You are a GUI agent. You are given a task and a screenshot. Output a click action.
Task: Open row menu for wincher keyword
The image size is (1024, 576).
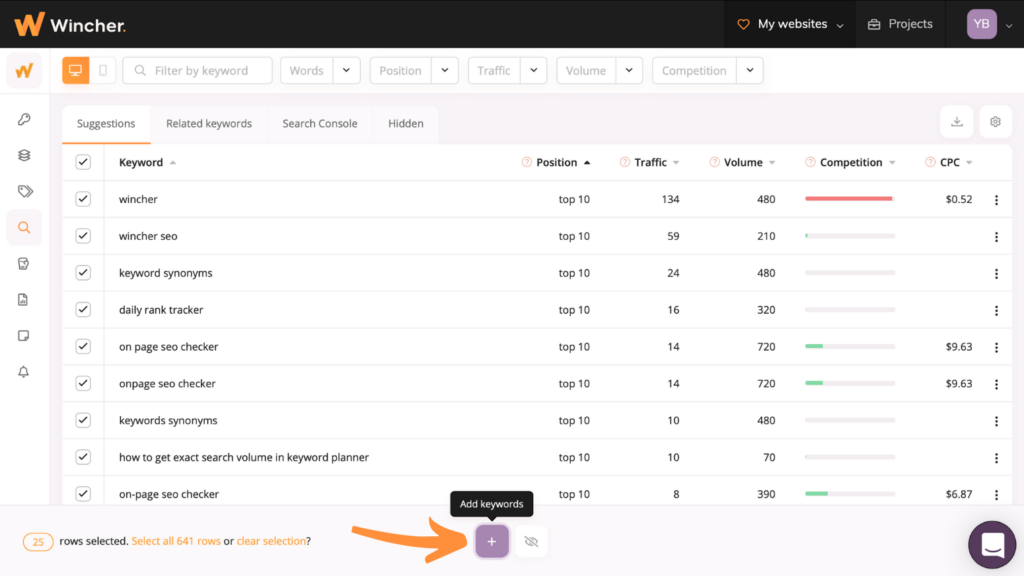[x=997, y=200]
